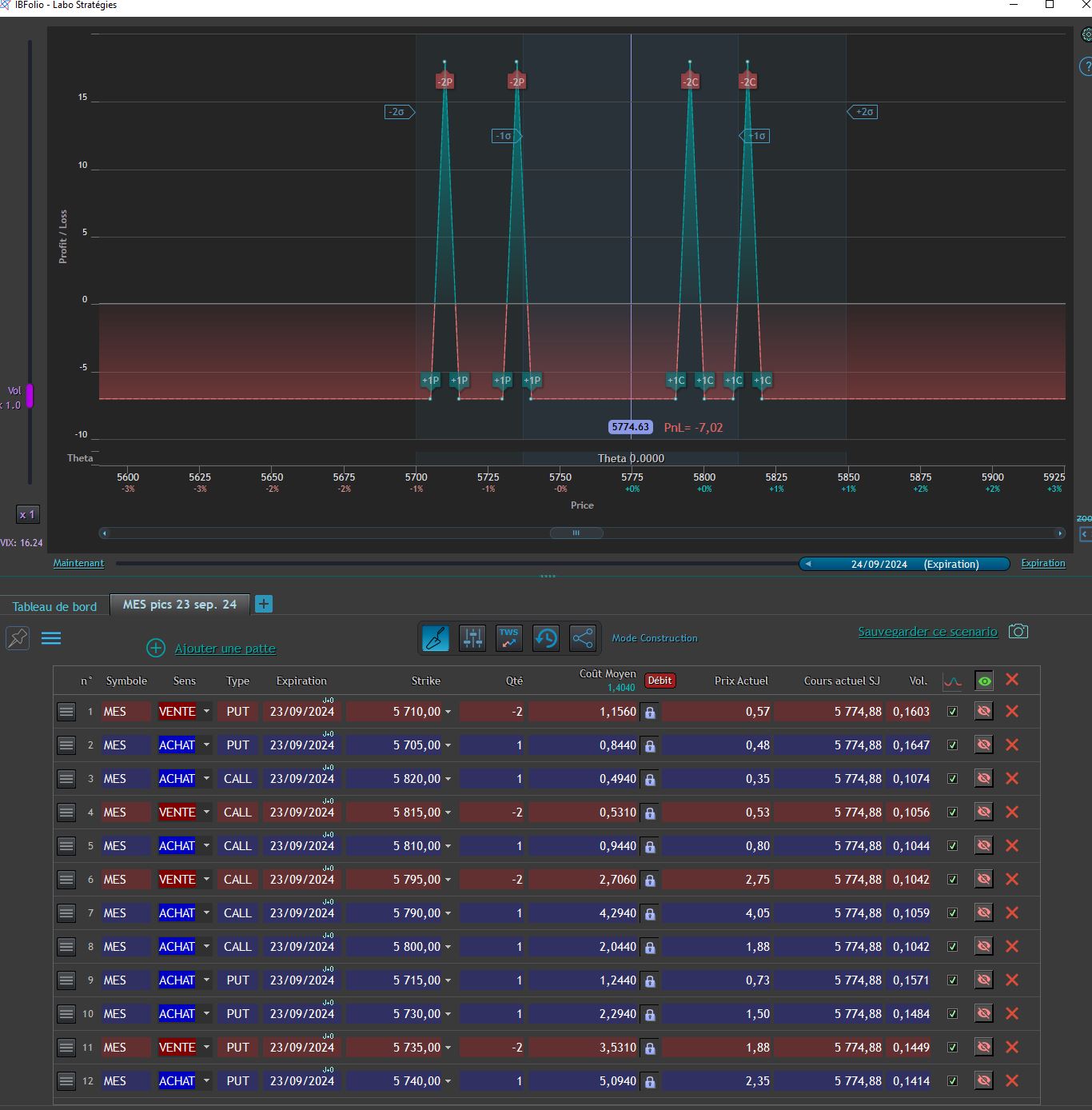Open the Sens dropdown for row 1 VENTE

click(x=206, y=711)
